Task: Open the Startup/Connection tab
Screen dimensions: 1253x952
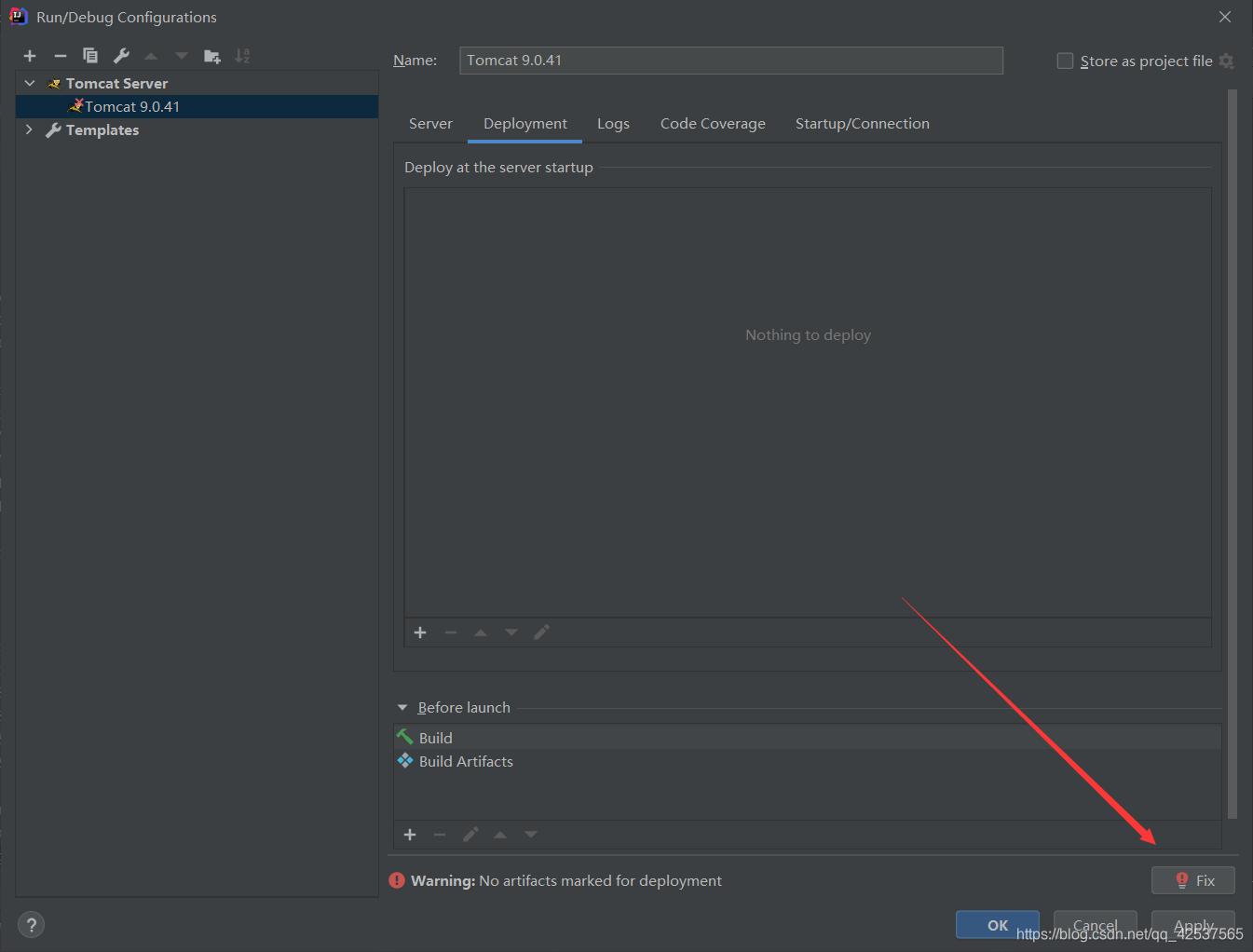Action: click(863, 124)
